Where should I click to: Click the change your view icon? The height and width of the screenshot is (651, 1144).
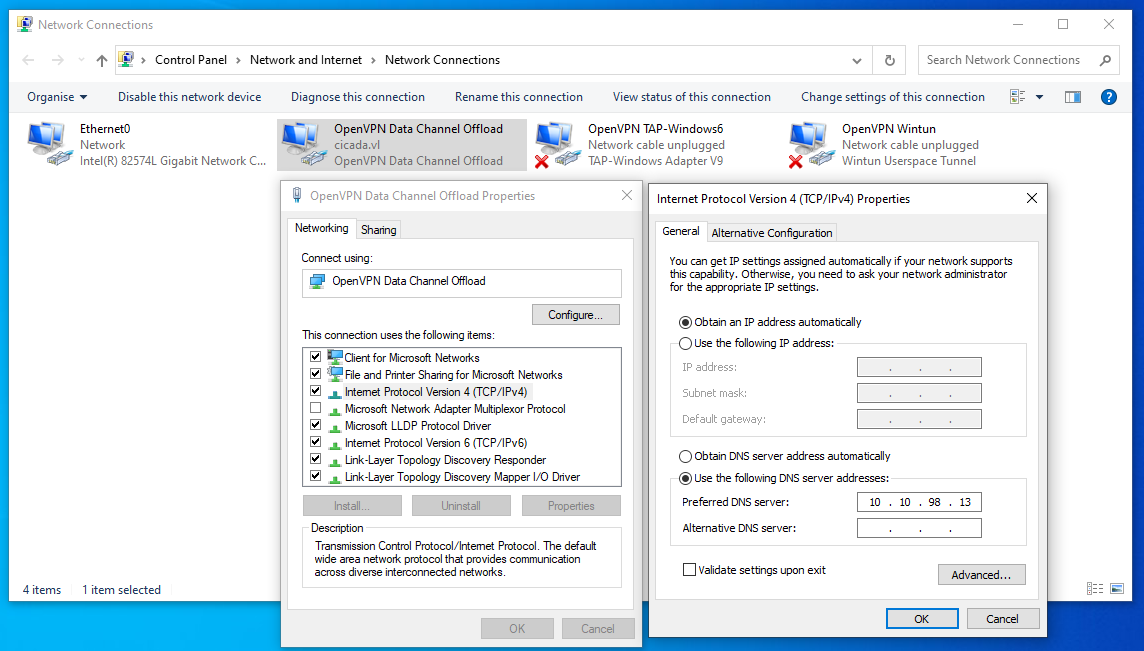click(x=1018, y=97)
